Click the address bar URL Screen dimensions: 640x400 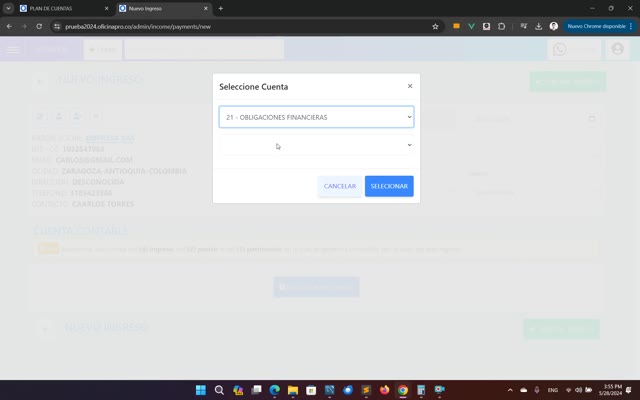(138, 27)
